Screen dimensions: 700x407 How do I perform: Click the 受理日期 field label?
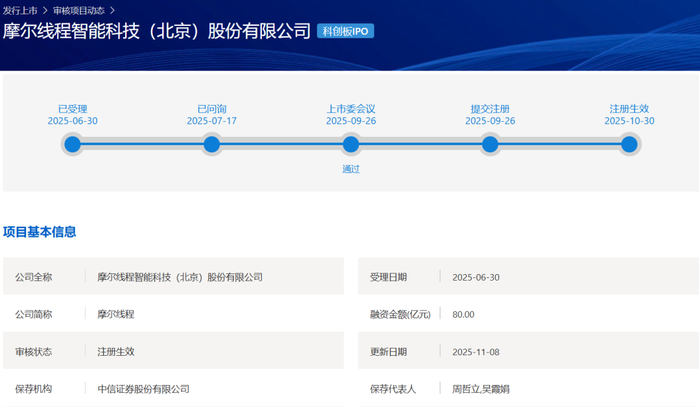[388, 277]
